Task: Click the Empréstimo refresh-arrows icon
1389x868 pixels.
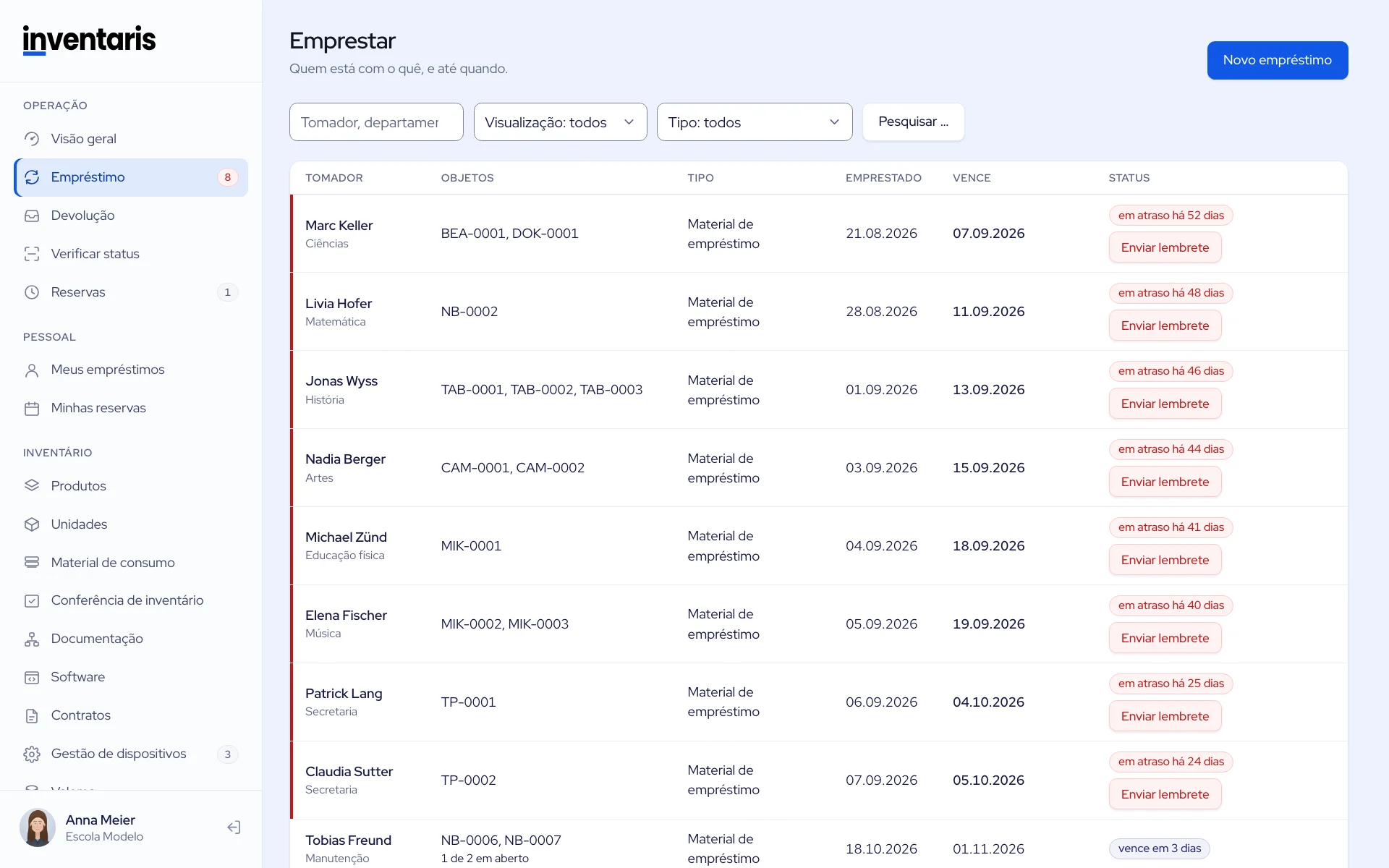Action: [32, 177]
